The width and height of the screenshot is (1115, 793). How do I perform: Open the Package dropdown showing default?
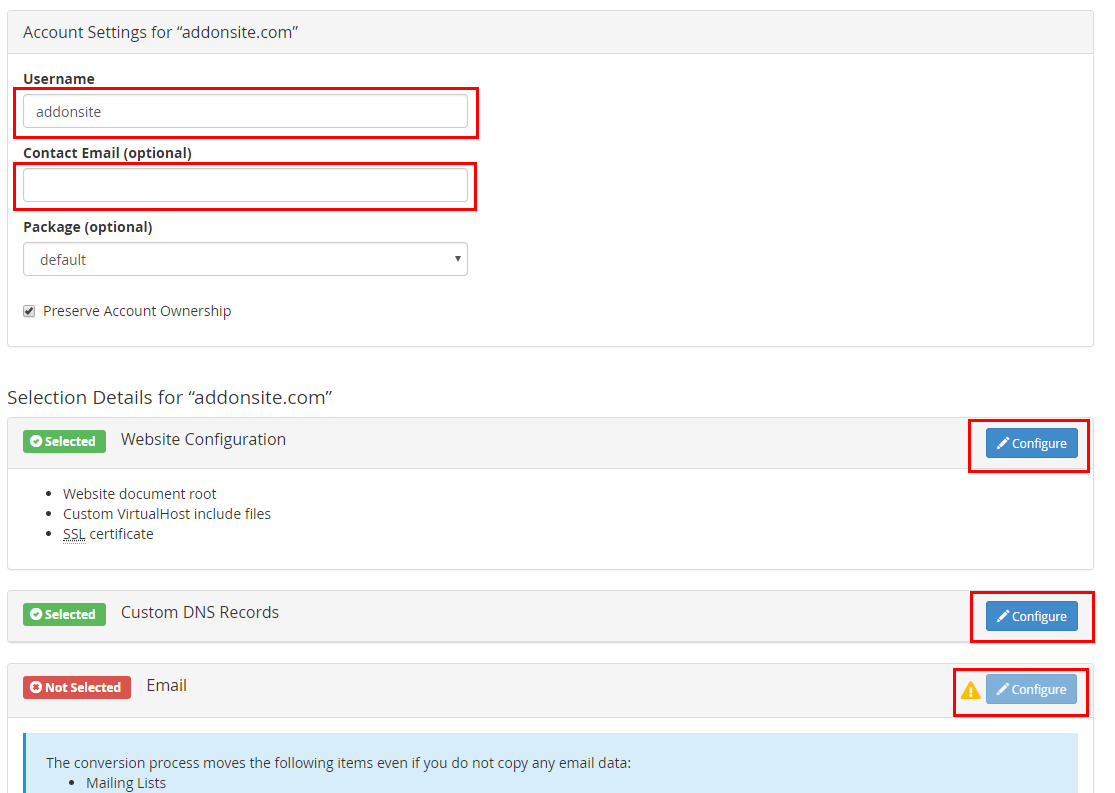click(245, 259)
